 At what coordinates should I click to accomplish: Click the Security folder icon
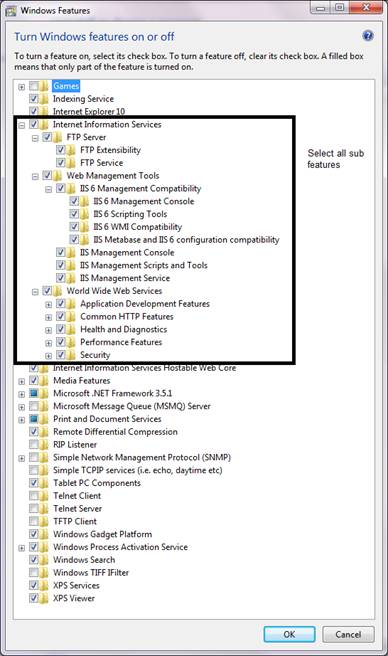click(x=72, y=355)
